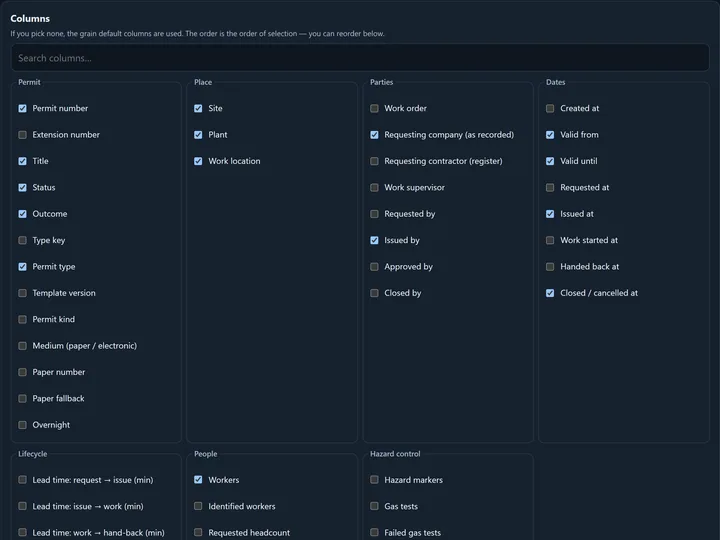Tick Lead time: work → hand-back (min)

click(x=22, y=533)
